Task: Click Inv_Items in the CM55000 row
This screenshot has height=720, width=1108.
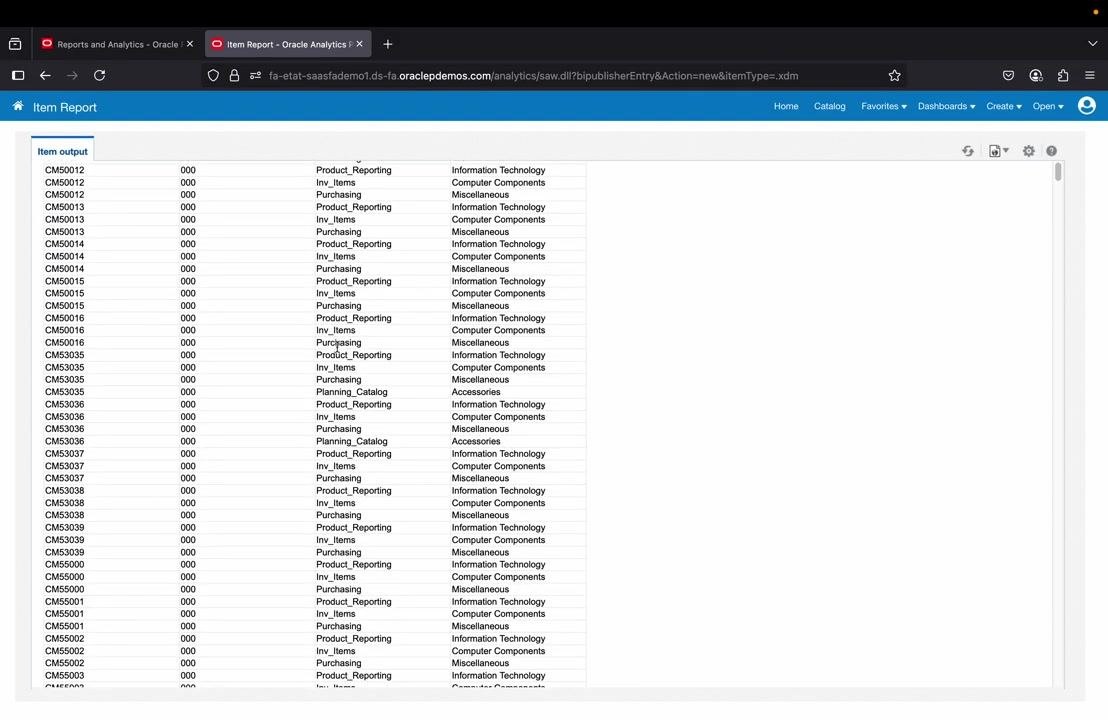Action: click(x=335, y=577)
